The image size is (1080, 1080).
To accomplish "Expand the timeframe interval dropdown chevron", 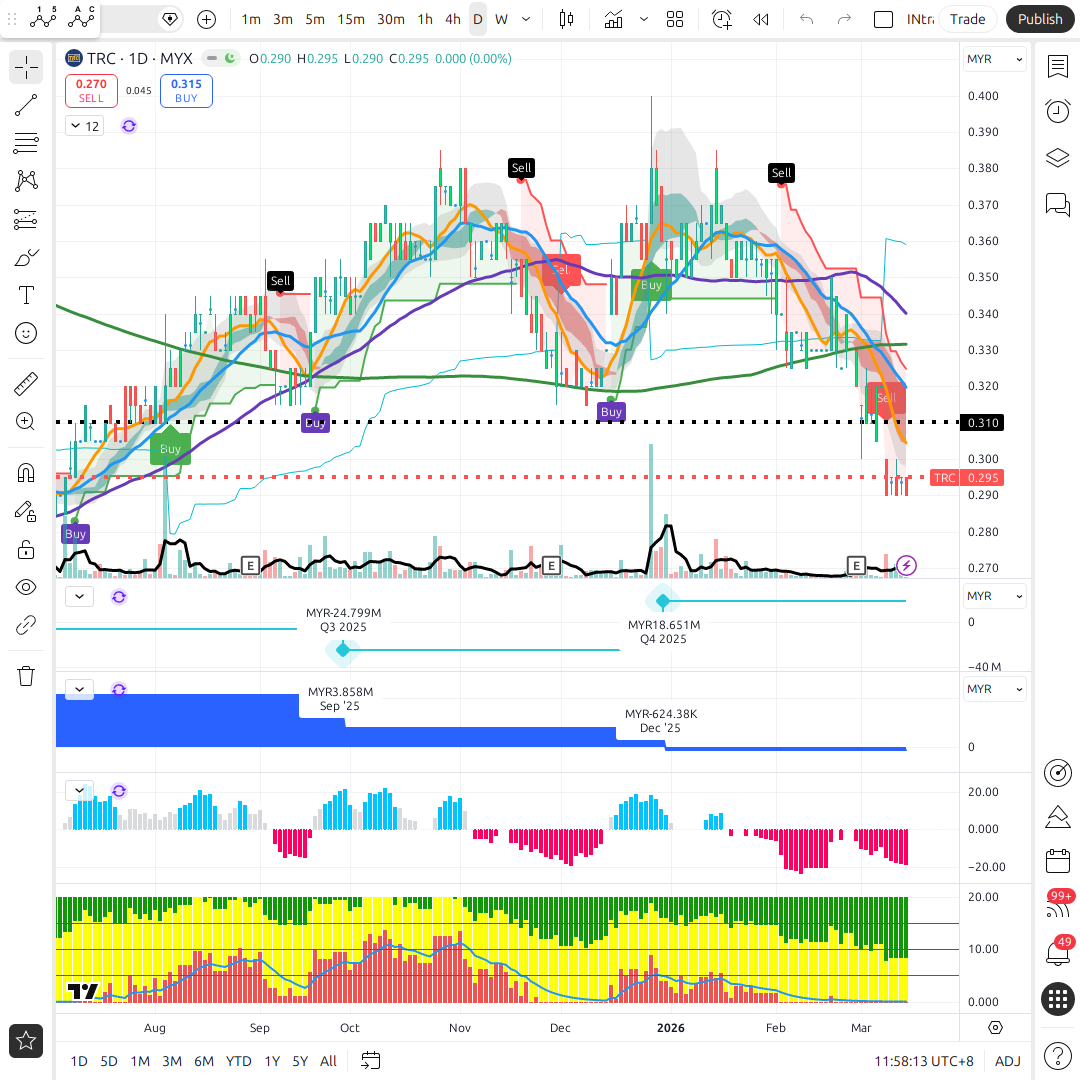I will pyautogui.click(x=526, y=19).
